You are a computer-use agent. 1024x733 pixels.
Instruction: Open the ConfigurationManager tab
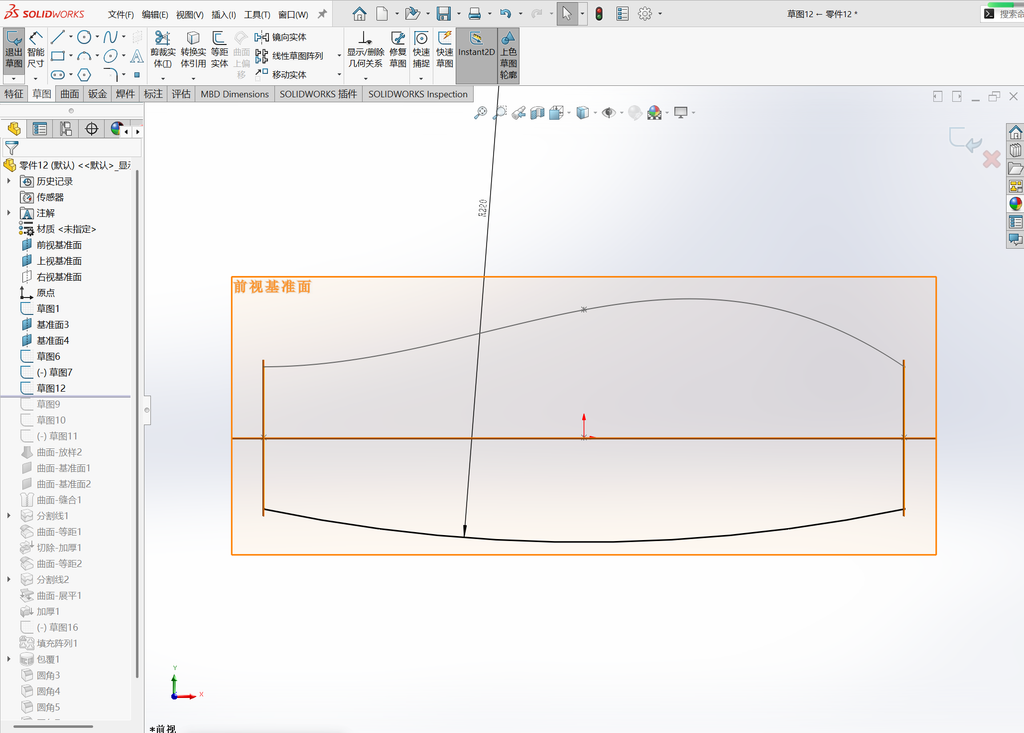pyautogui.click(x=66, y=129)
